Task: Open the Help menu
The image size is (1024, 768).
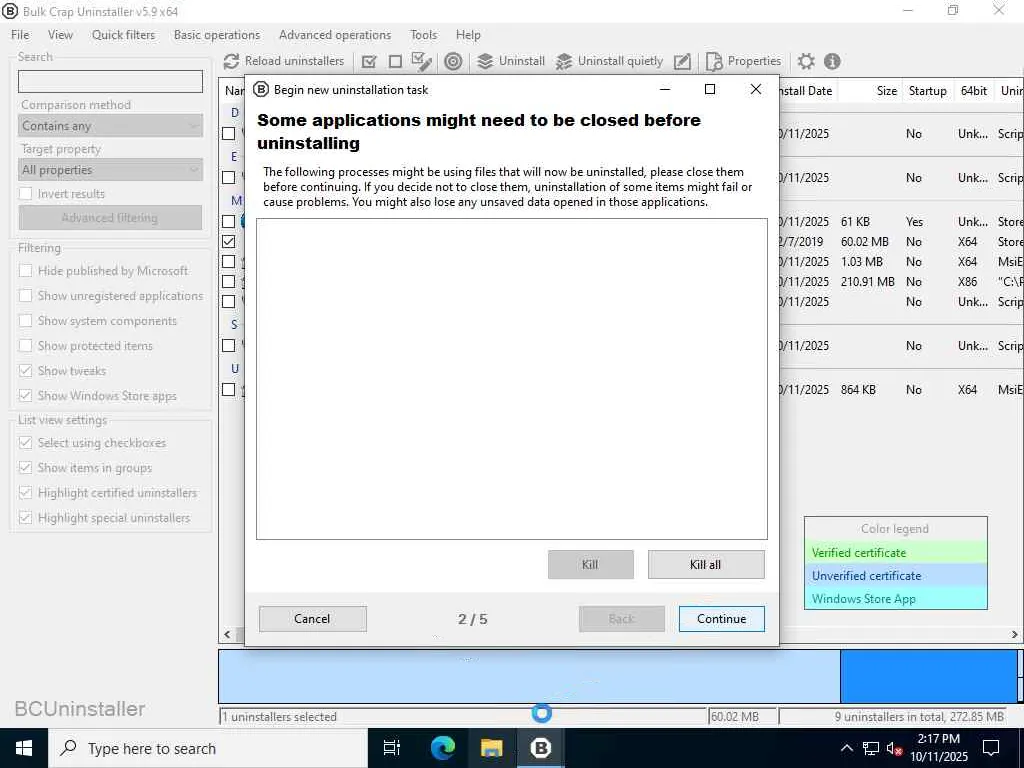Action: click(x=468, y=35)
